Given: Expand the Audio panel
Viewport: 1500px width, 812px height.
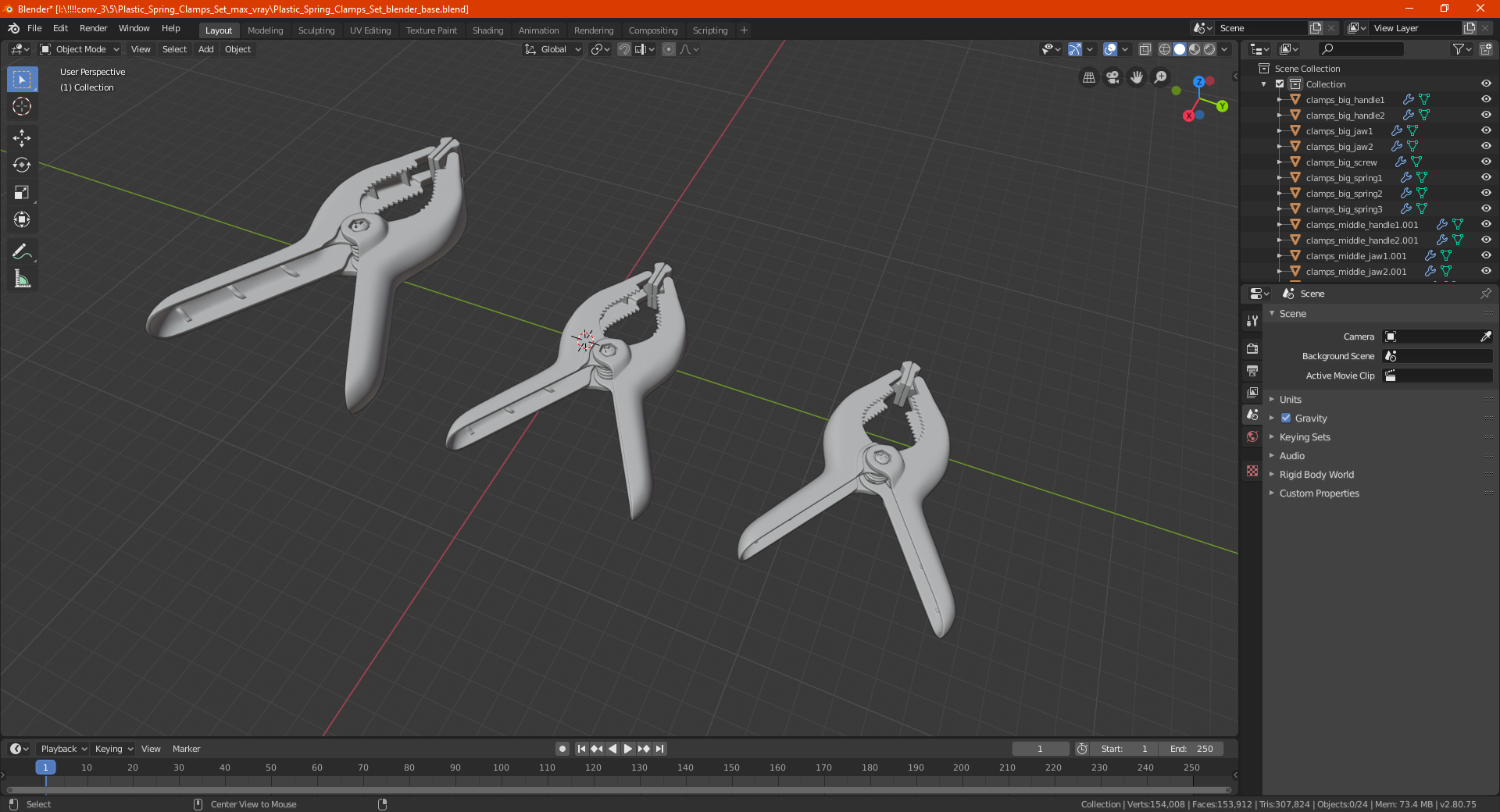Looking at the screenshot, I should pyautogui.click(x=1291, y=456).
